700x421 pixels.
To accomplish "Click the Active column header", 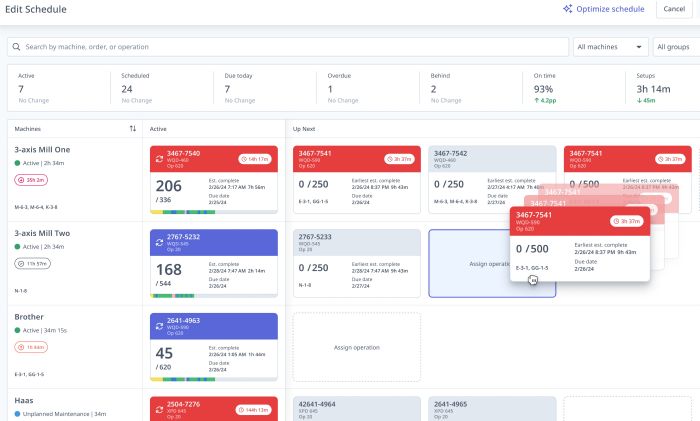I will click(x=158, y=129).
